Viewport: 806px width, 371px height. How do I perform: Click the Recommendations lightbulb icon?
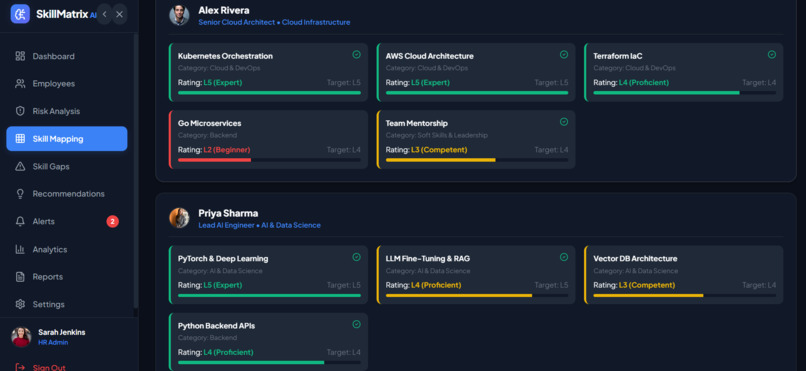[x=20, y=194]
